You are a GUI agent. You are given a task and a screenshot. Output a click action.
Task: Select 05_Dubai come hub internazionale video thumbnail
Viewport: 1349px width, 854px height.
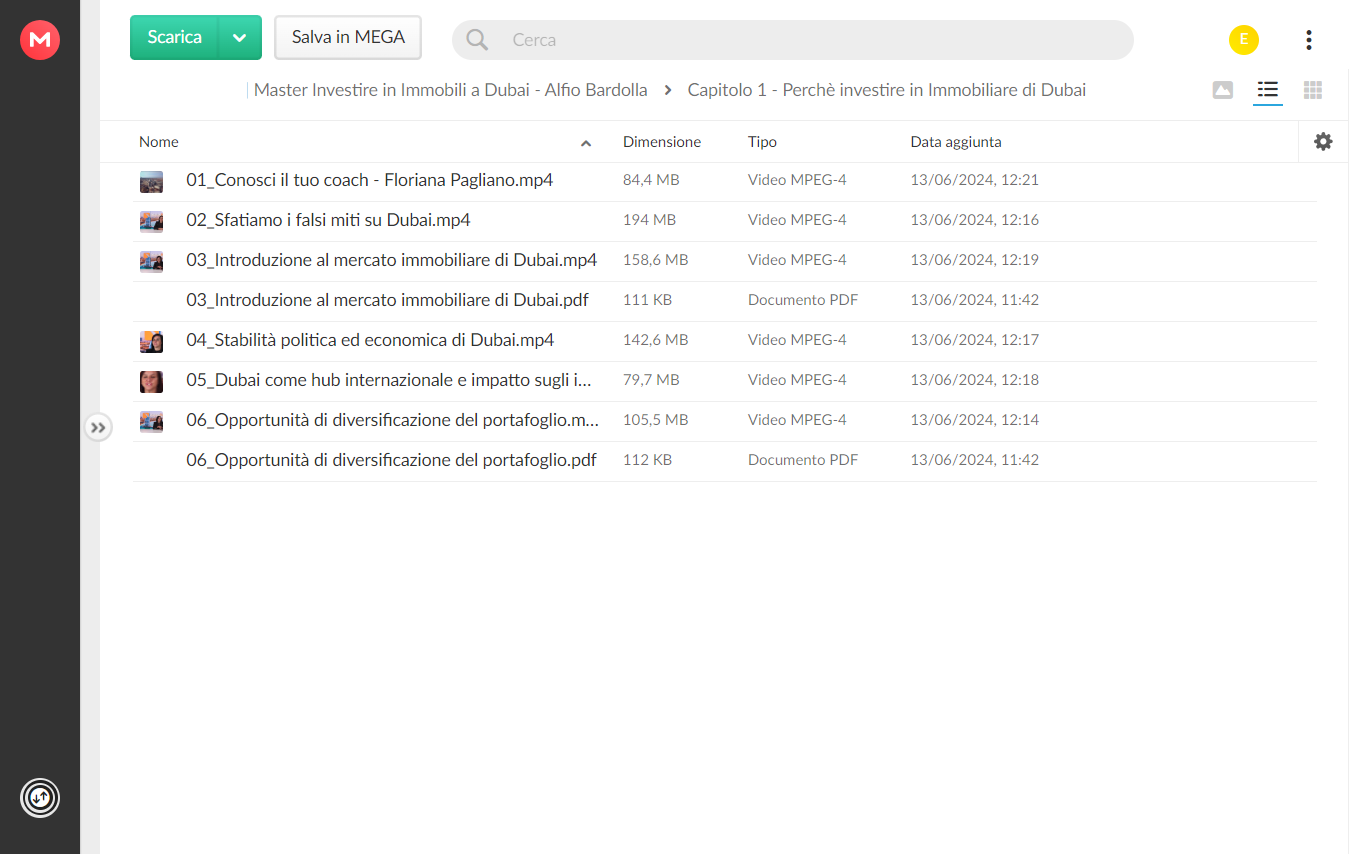click(151, 381)
